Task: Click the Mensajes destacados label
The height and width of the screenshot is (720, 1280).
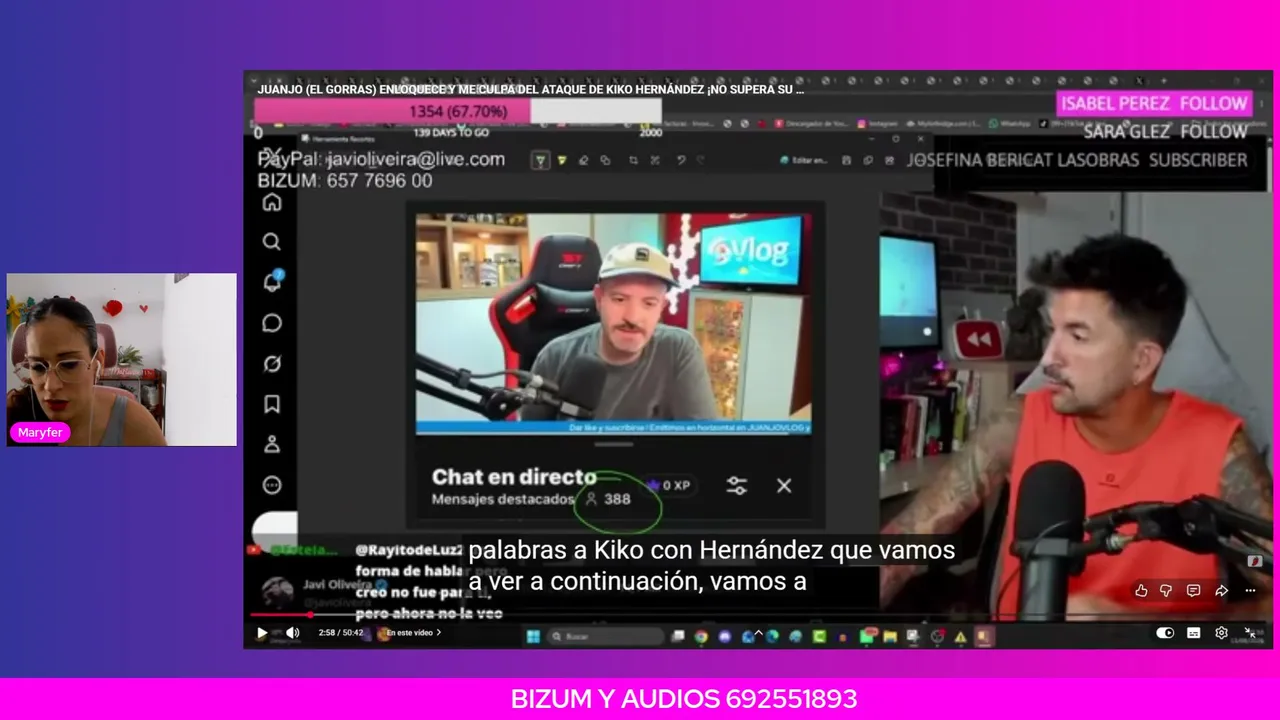Action: (x=503, y=499)
